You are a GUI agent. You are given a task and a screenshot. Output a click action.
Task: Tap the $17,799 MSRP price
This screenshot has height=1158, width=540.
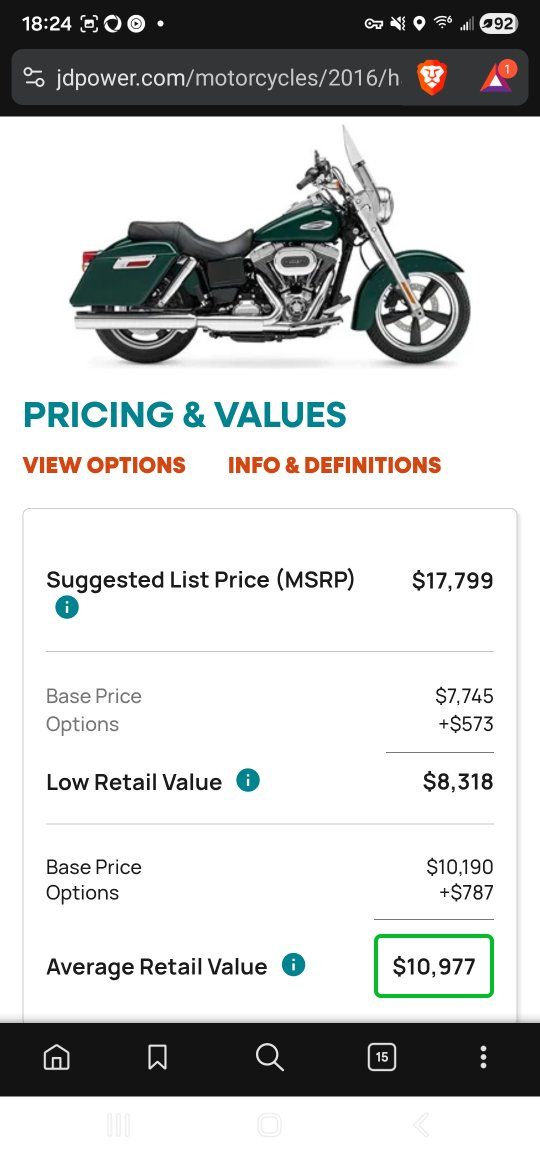coord(452,580)
